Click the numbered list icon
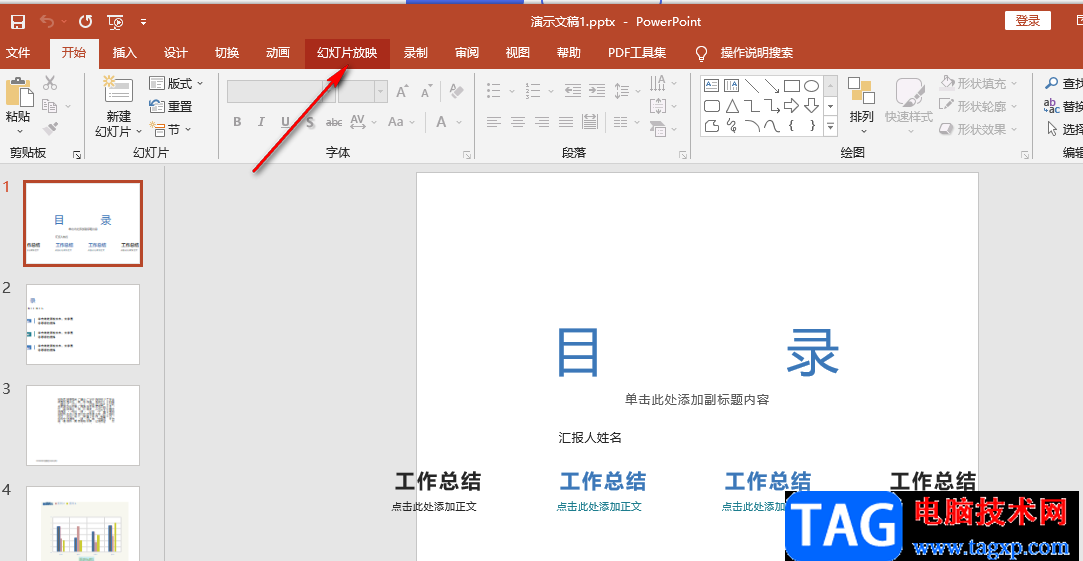The image size is (1083, 561). [x=533, y=90]
